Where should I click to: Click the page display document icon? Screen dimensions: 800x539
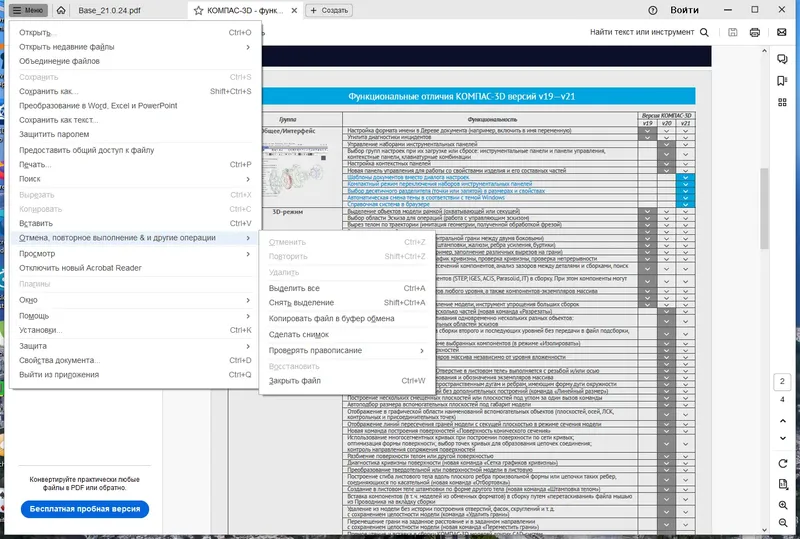point(783,484)
